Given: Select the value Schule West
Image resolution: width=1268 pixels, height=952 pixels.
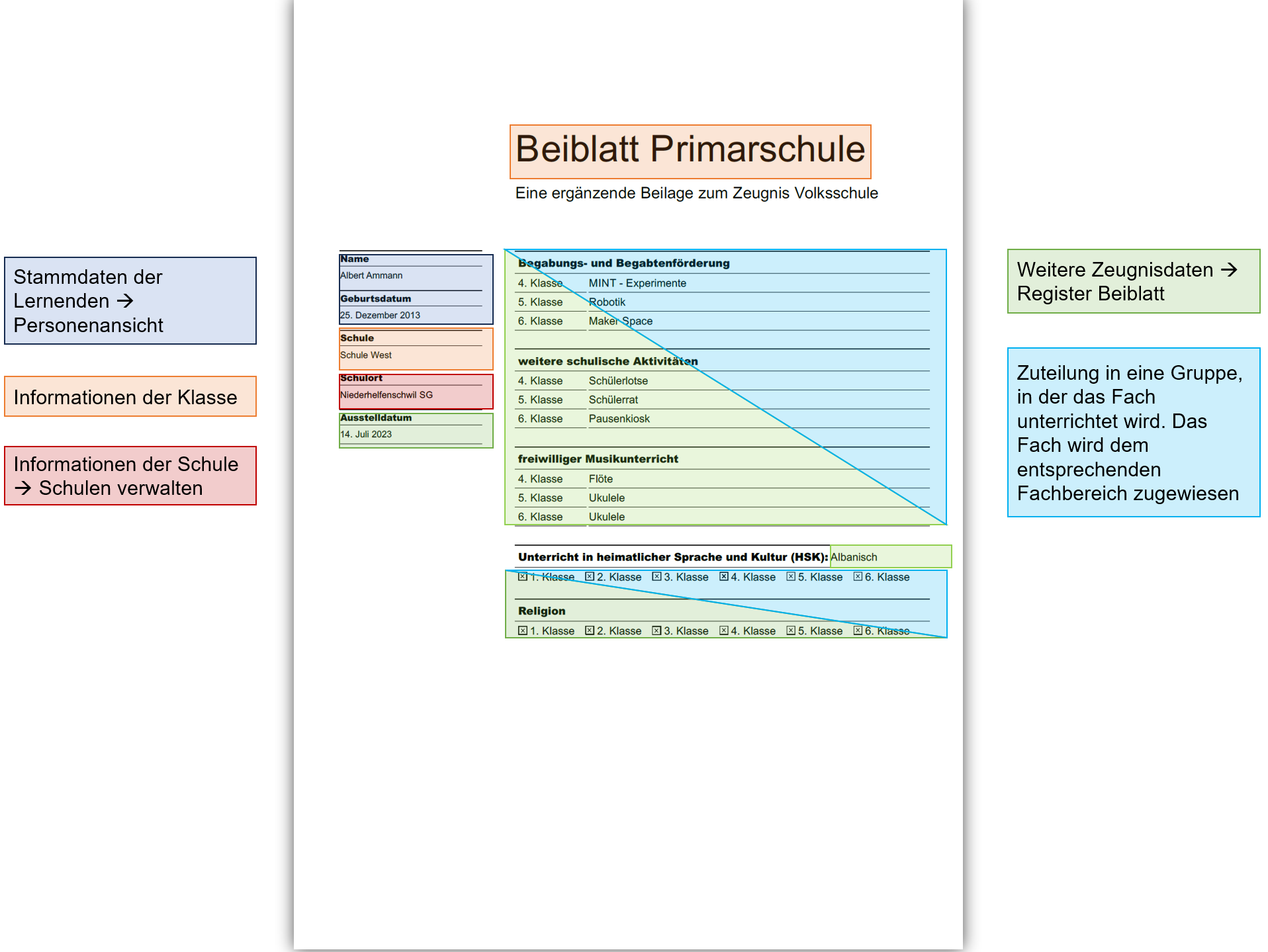Looking at the screenshot, I should point(366,355).
